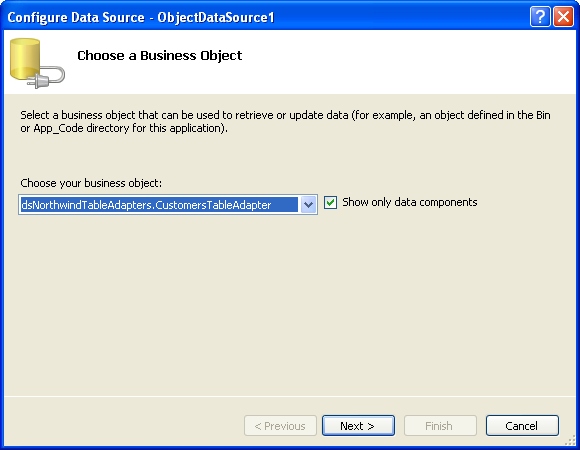Click the disabled Finish button
Viewport: 580px width, 450px height.
click(x=440, y=426)
